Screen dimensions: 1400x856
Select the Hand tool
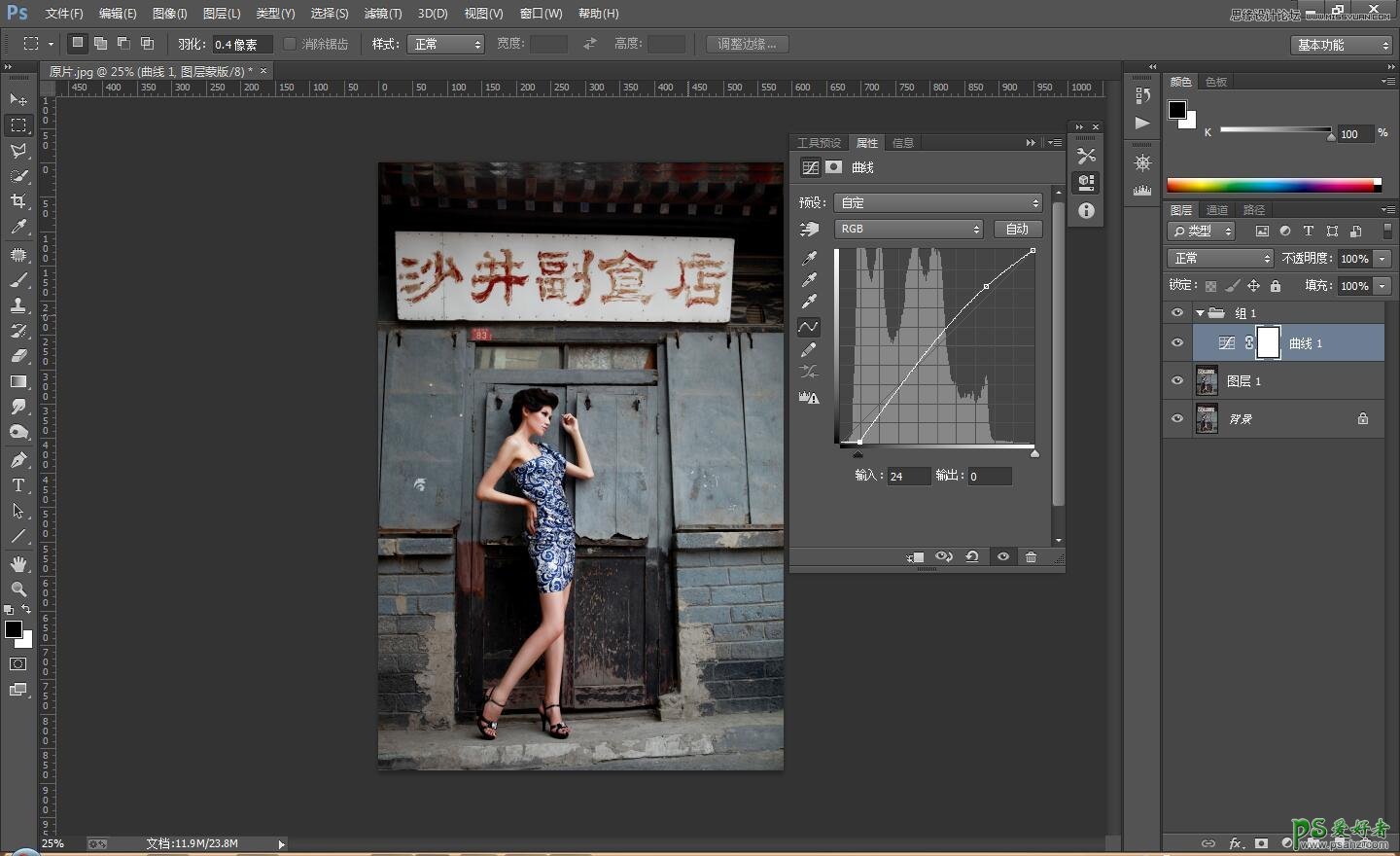(18, 564)
